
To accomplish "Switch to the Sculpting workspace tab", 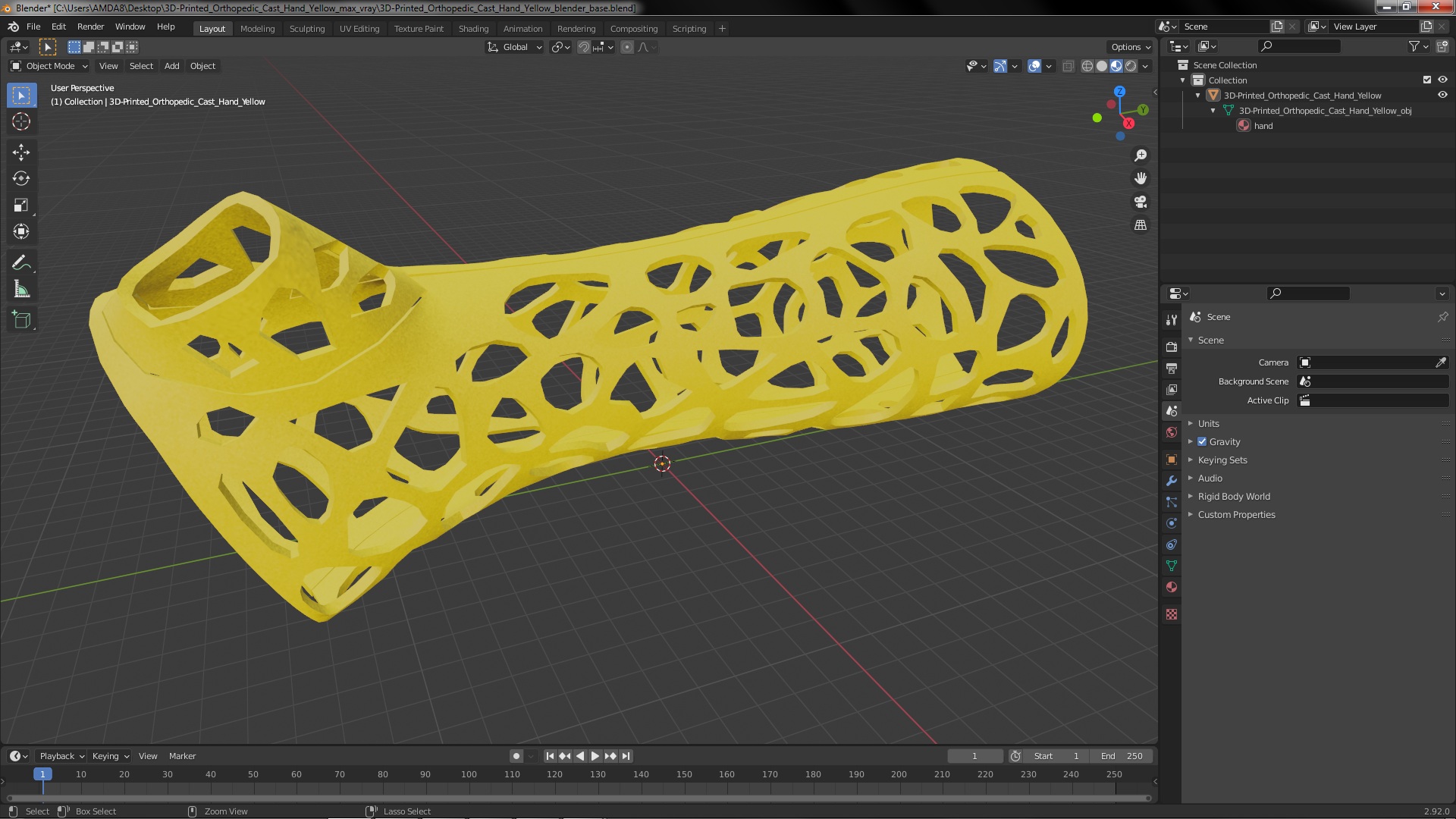I will click(307, 29).
